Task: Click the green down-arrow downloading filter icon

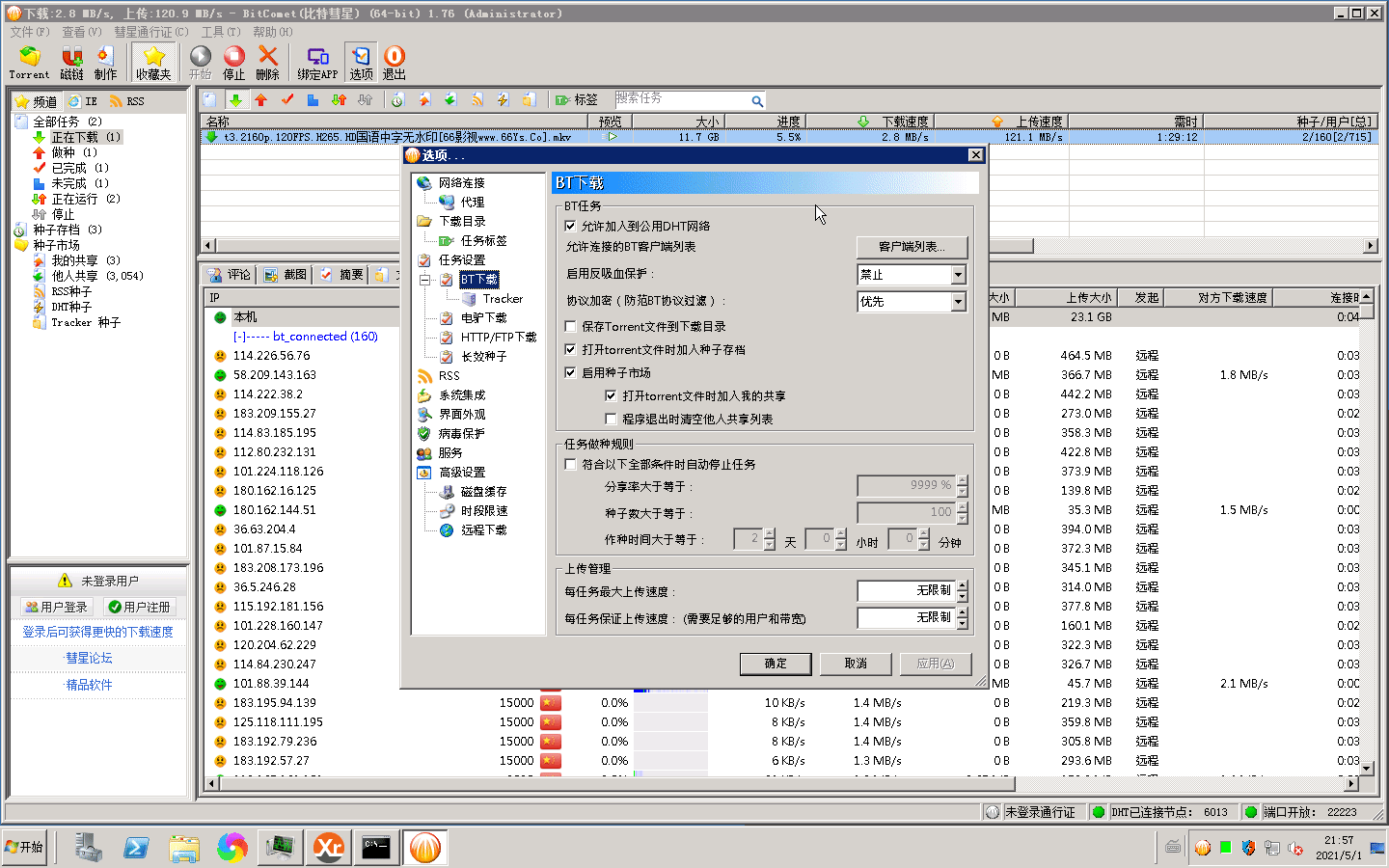Action: 235,99
